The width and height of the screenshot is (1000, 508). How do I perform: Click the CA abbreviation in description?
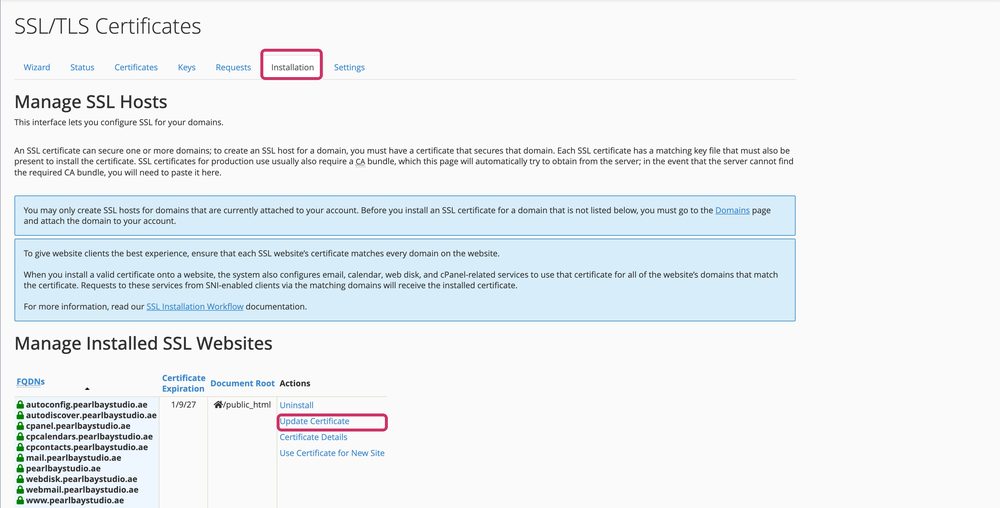(360, 162)
